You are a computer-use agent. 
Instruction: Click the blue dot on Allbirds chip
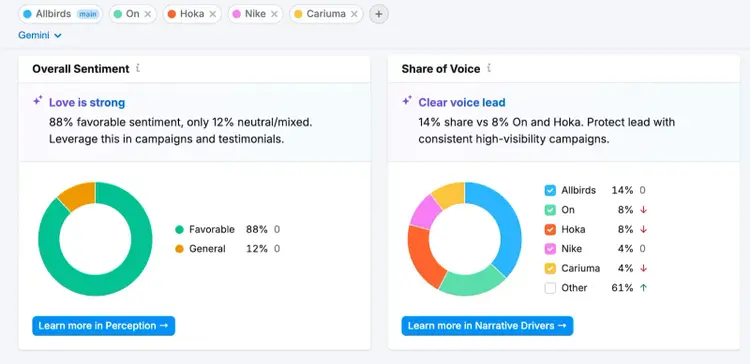point(27,14)
